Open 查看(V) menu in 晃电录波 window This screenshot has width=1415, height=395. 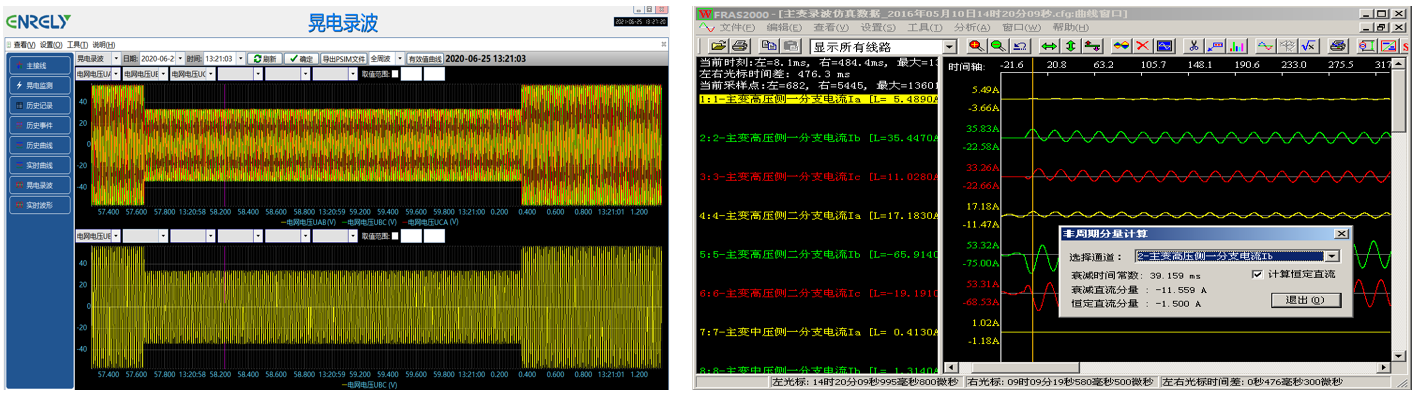pos(24,45)
